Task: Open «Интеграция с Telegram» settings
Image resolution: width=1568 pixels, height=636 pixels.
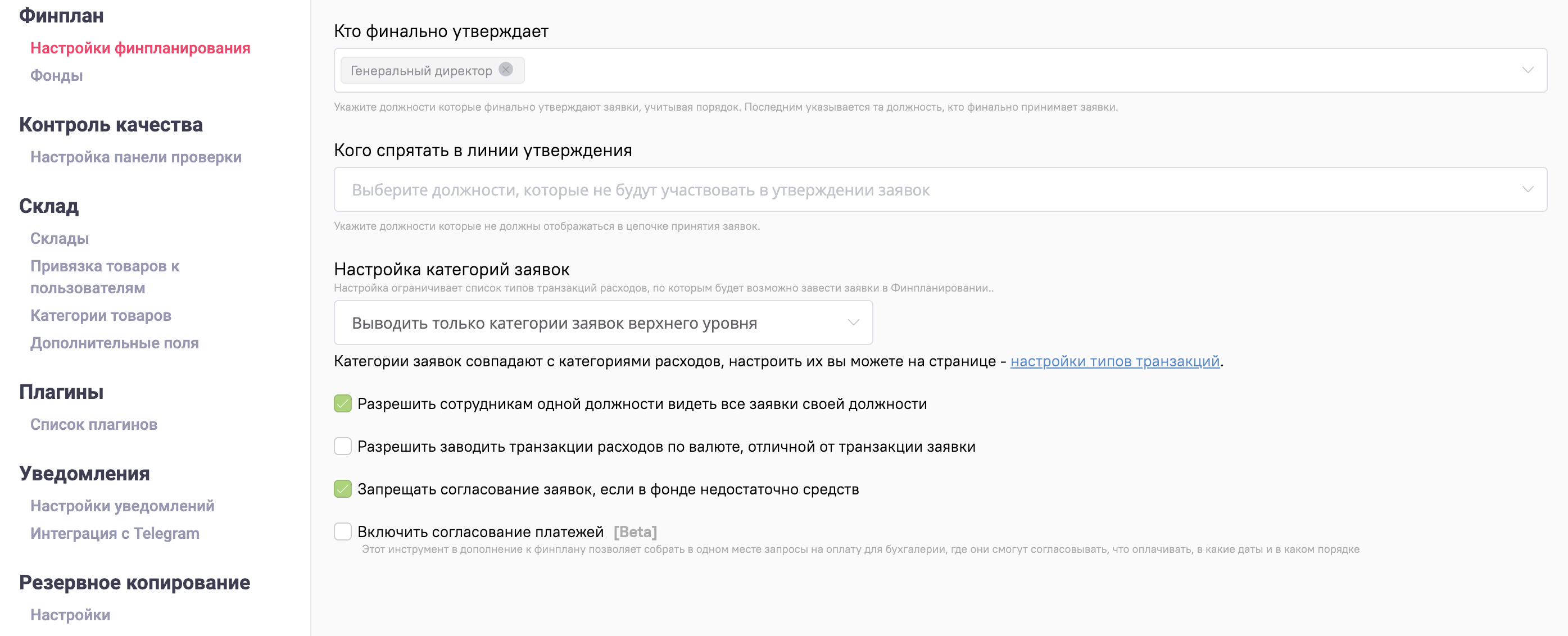Action: pos(115,533)
